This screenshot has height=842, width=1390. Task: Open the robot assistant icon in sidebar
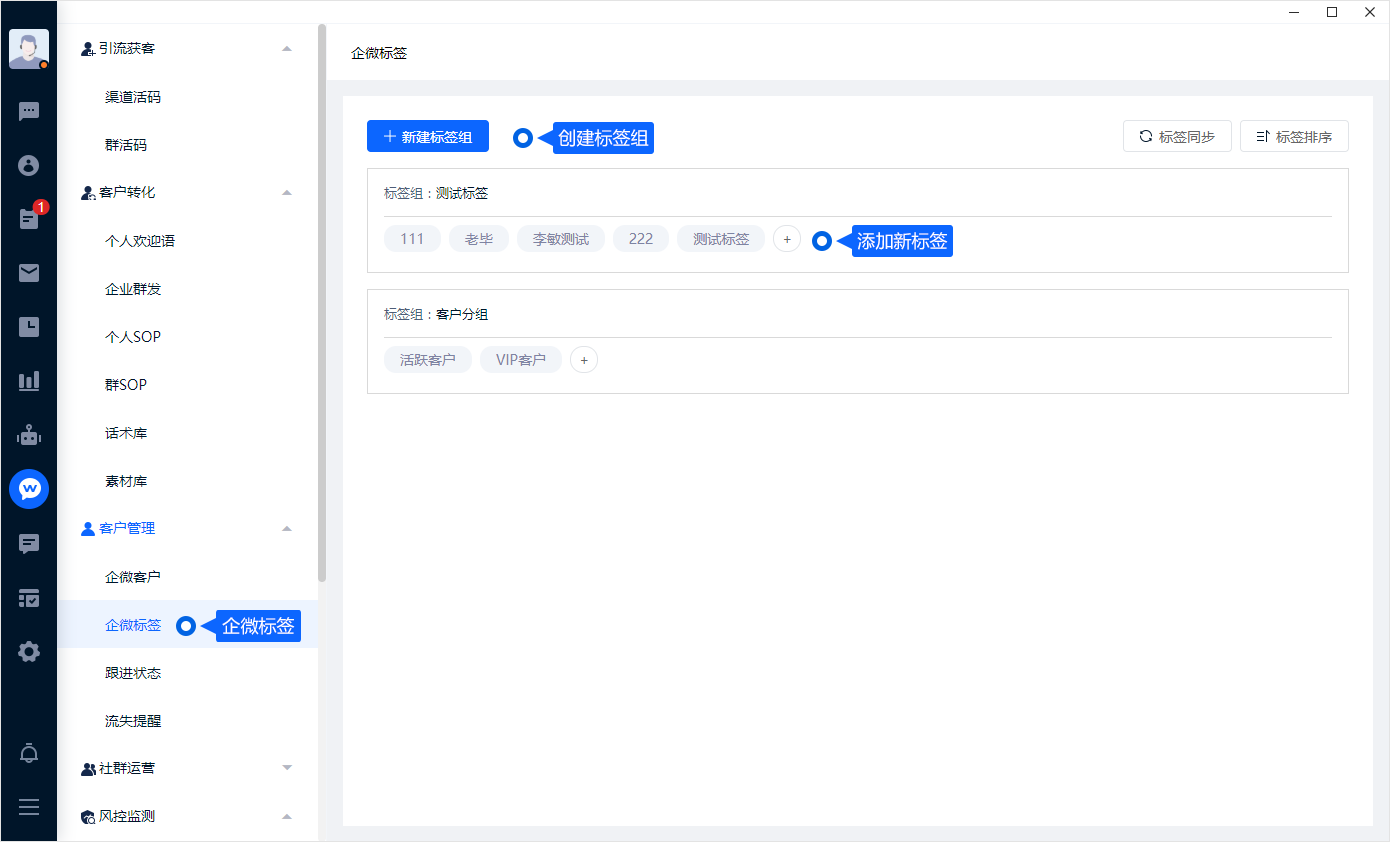click(29, 435)
